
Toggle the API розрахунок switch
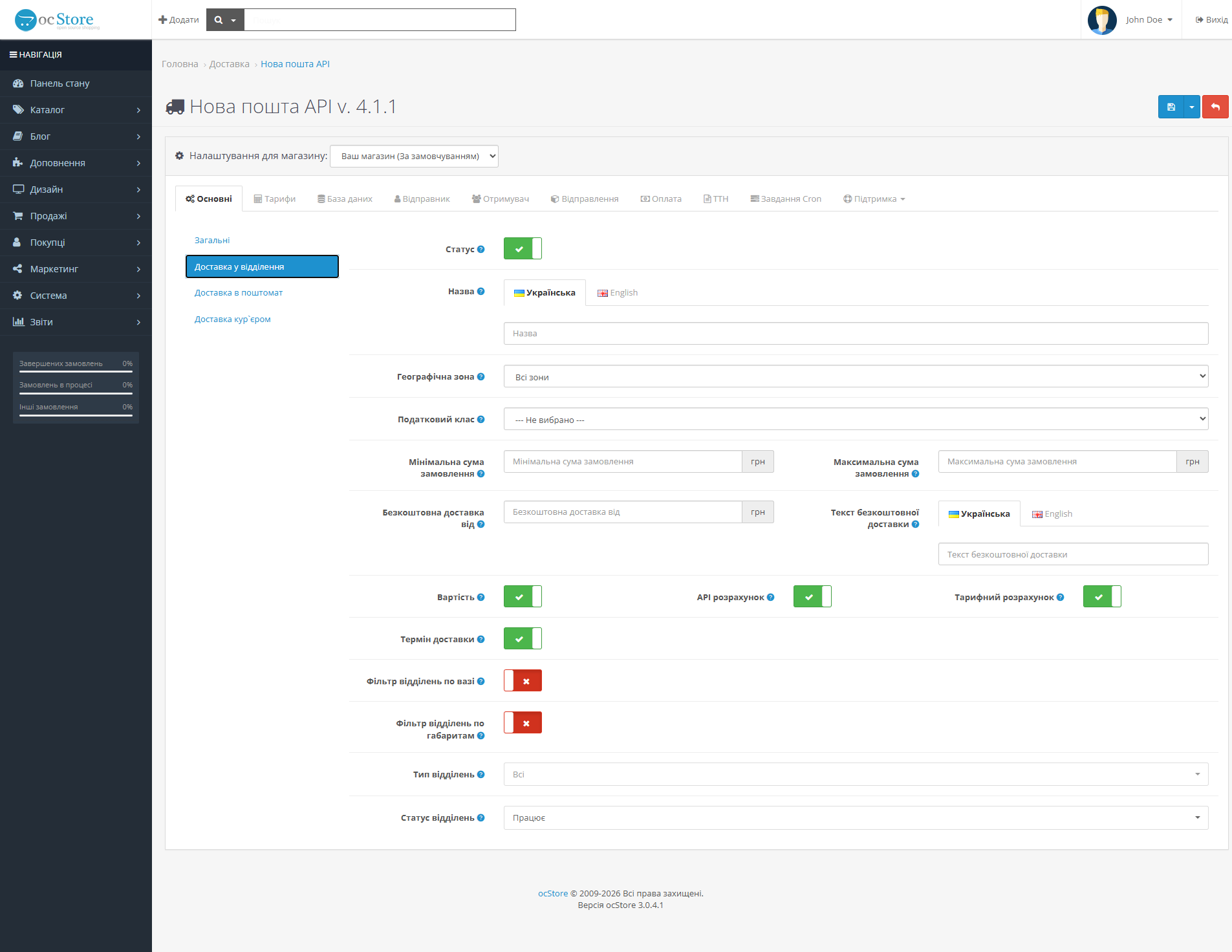pos(812,596)
